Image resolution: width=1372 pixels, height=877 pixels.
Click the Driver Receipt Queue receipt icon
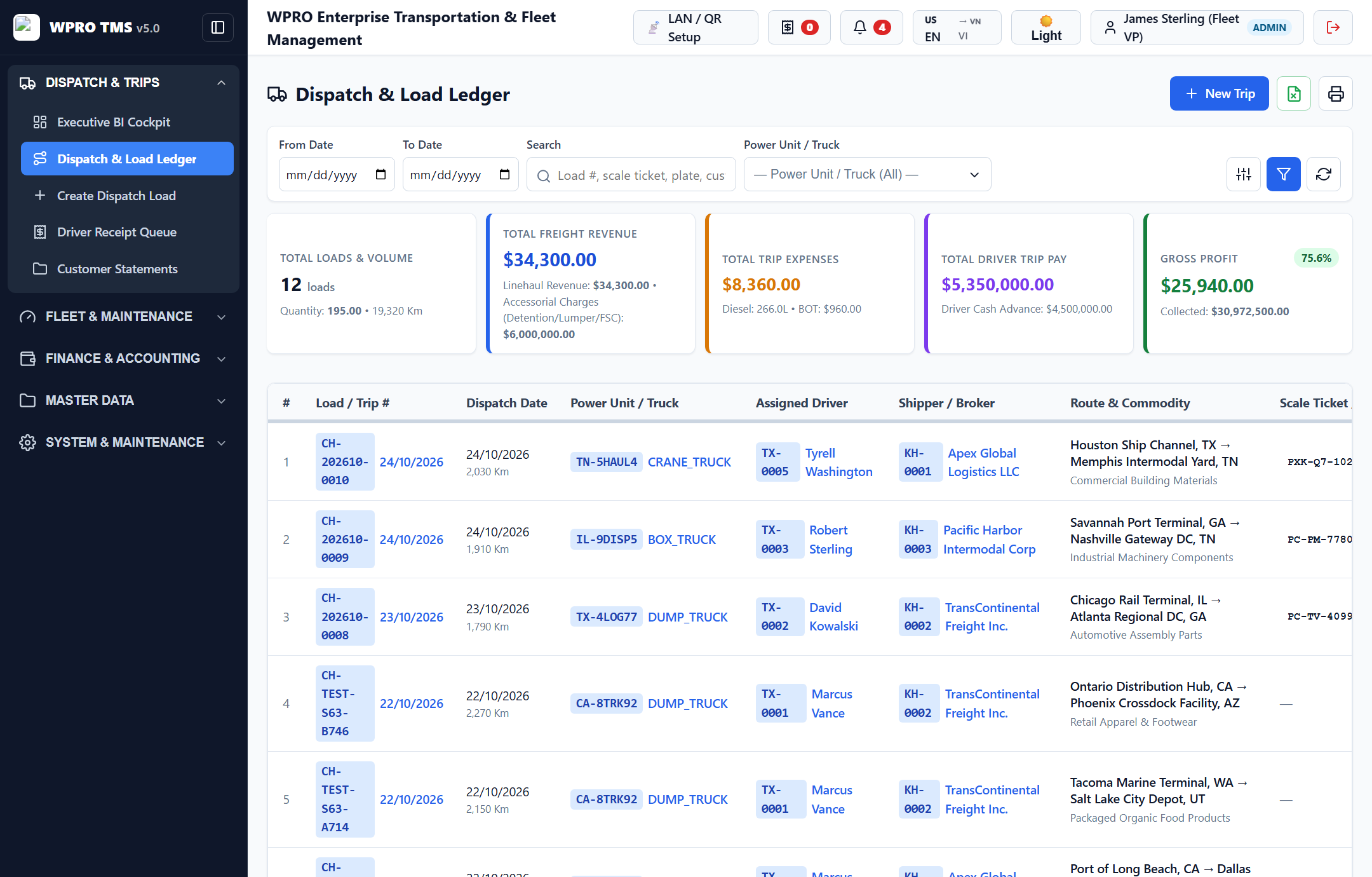40,232
